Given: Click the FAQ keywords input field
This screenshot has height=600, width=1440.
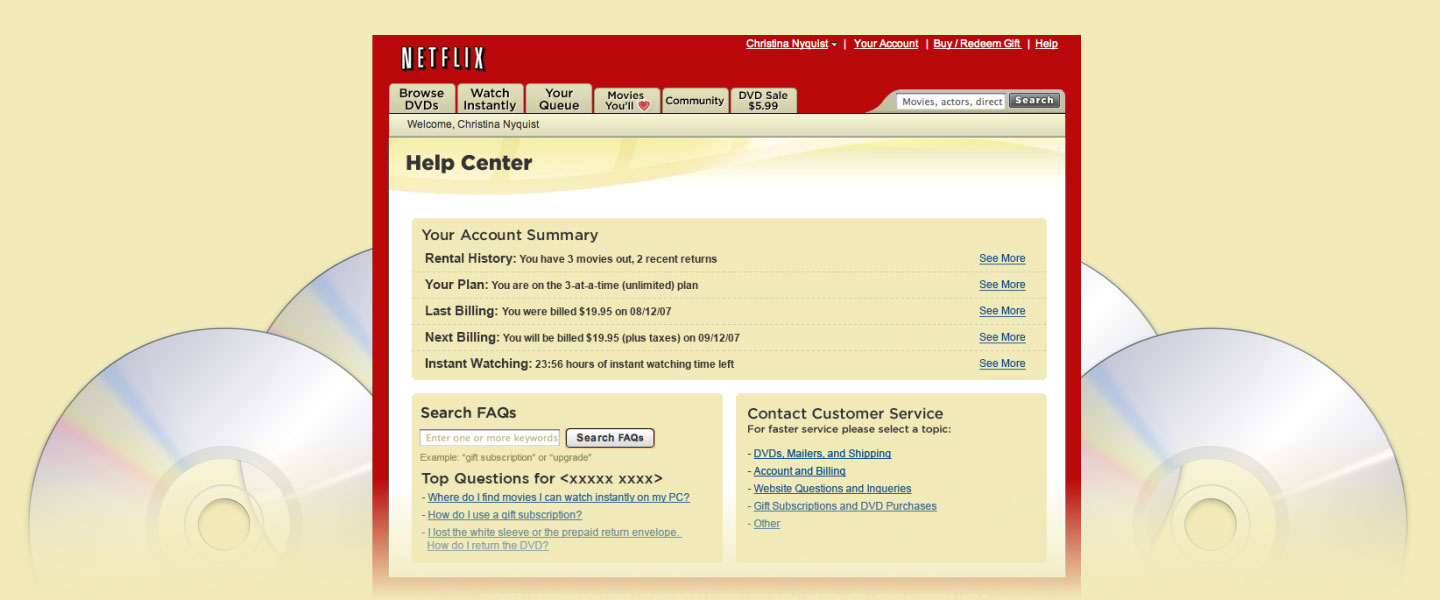Looking at the screenshot, I should pos(490,438).
